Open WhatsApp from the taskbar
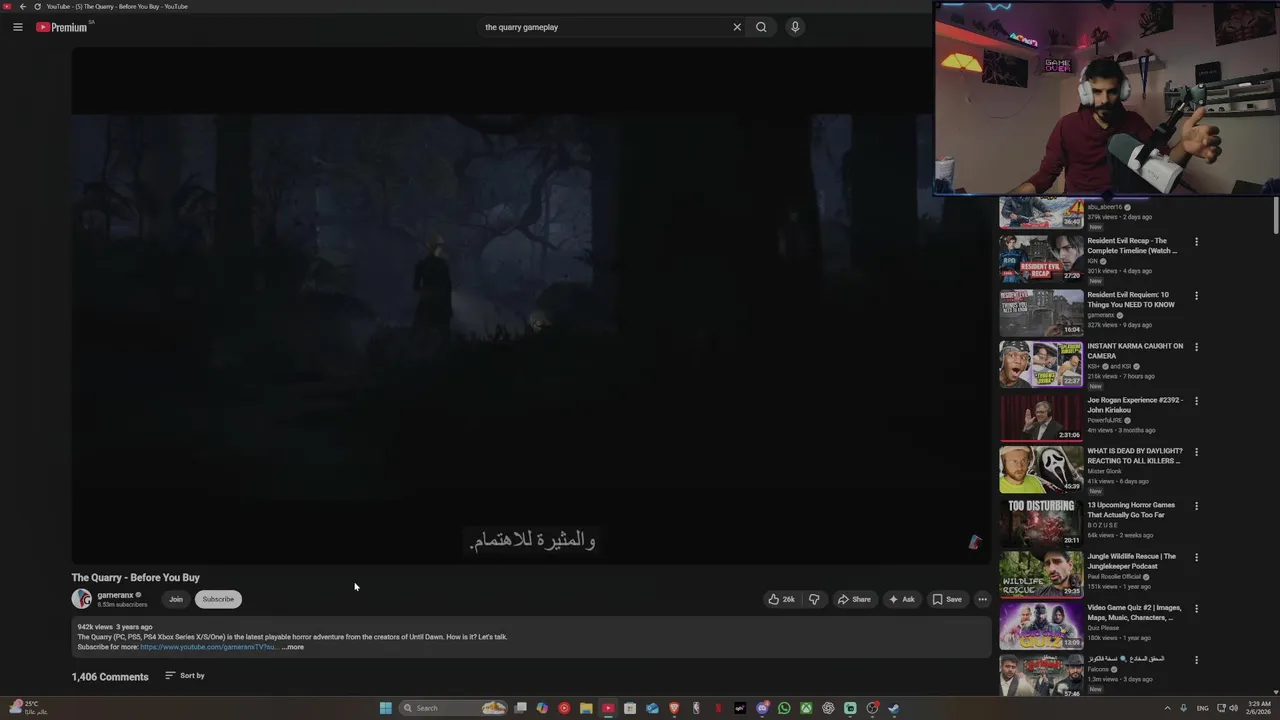Viewport: 1280px width, 720px height. [784, 708]
